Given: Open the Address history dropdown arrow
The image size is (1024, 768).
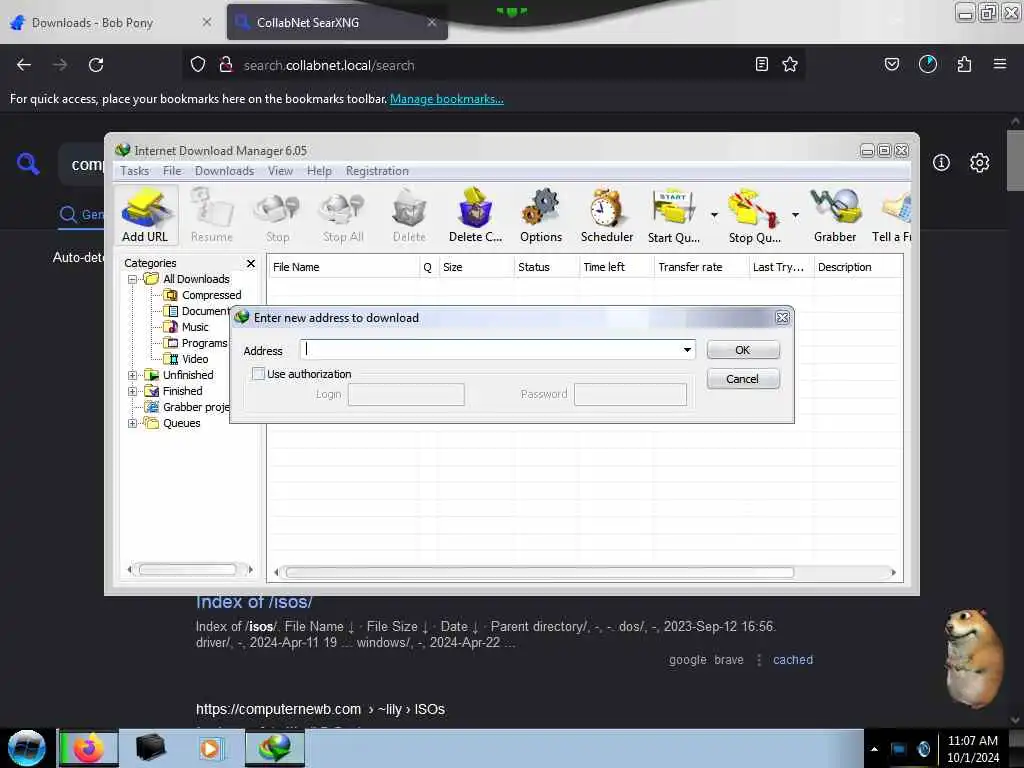Looking at the screenshot, I should point(687,350).
